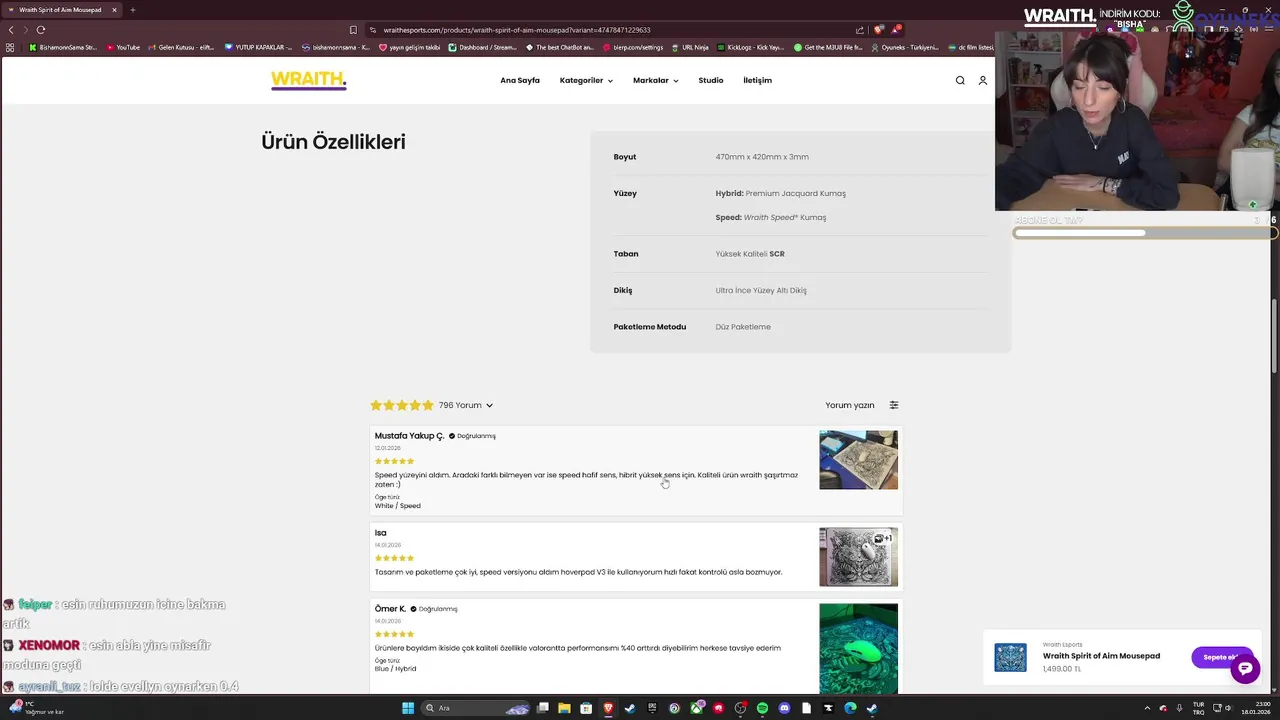
Task: Open the browser apps grid icon
Action: tap(10, 47)
